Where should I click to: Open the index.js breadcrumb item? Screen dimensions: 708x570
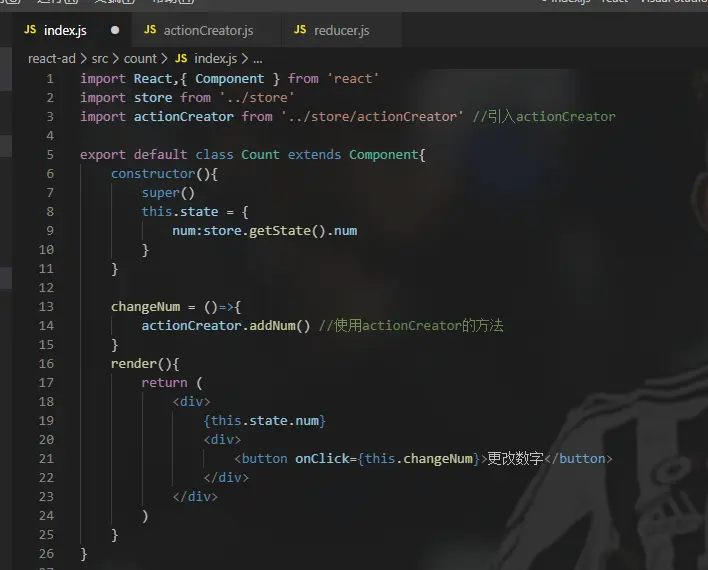(x=215, y=59)
